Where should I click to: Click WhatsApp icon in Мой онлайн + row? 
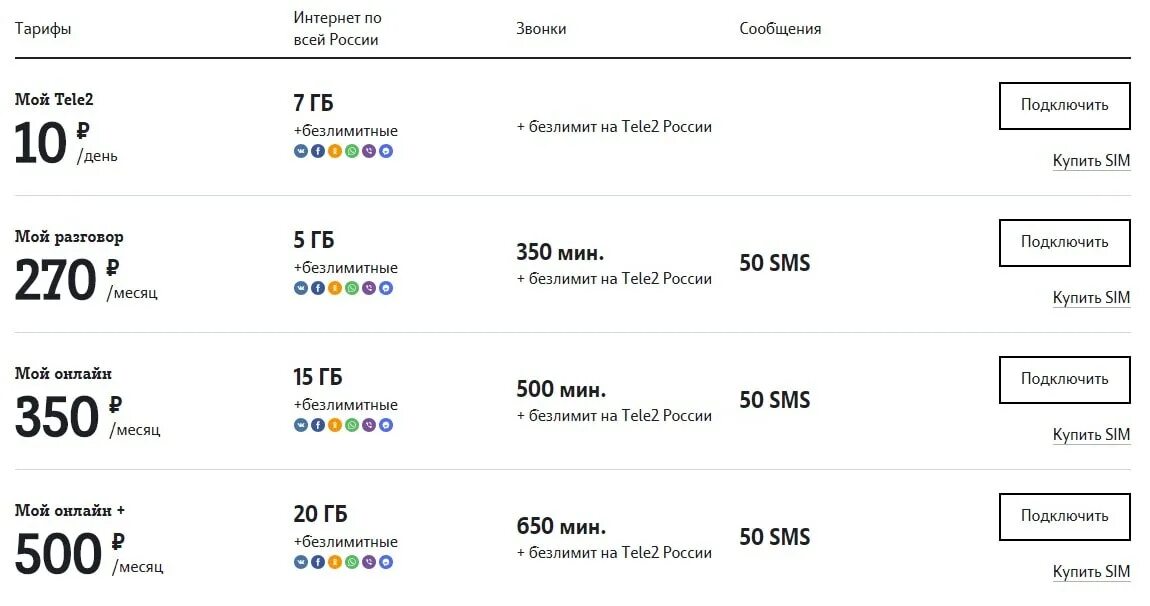click(x=352, y=563)
